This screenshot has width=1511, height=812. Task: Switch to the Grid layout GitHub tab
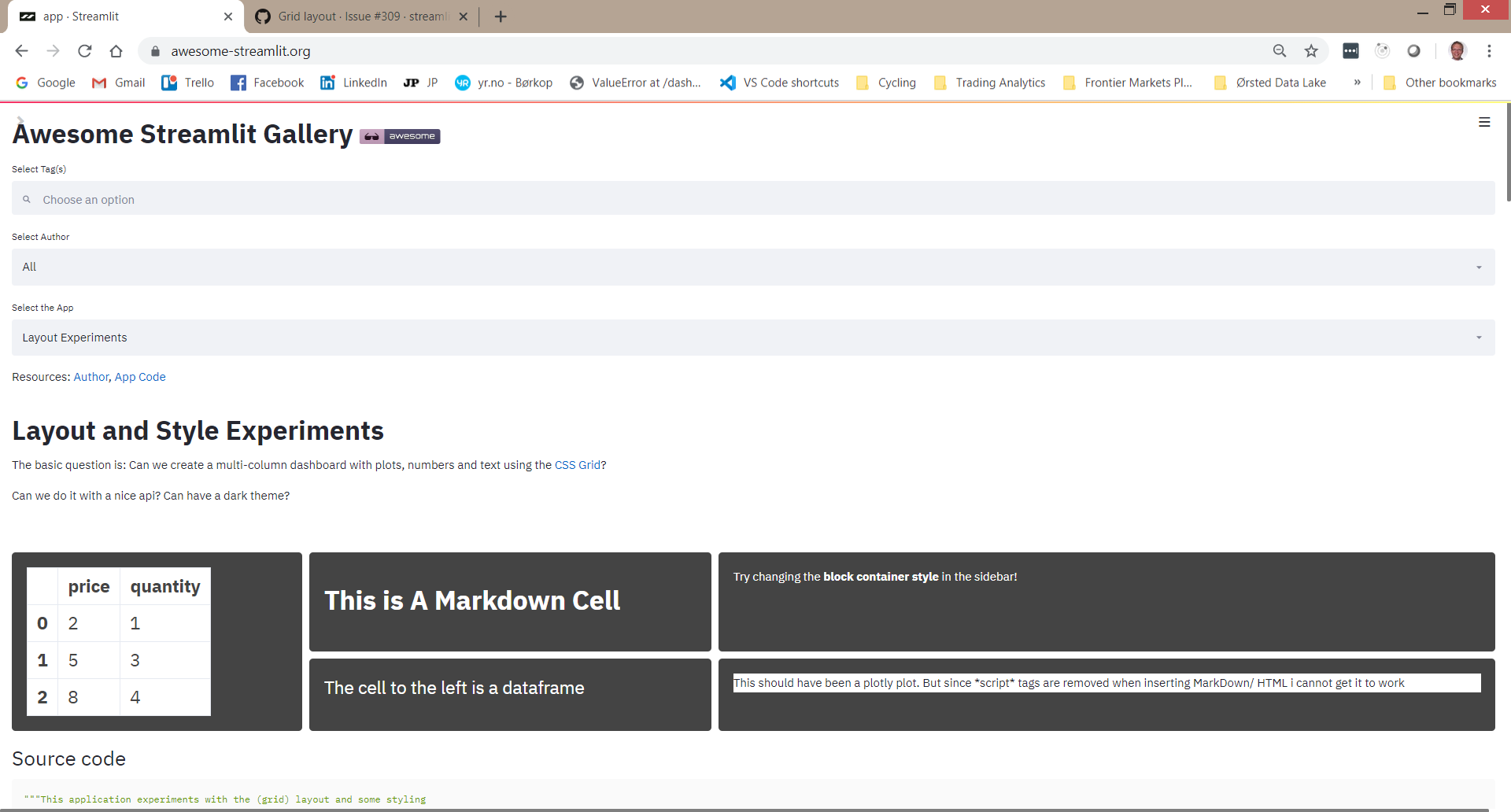pos(354,16)
